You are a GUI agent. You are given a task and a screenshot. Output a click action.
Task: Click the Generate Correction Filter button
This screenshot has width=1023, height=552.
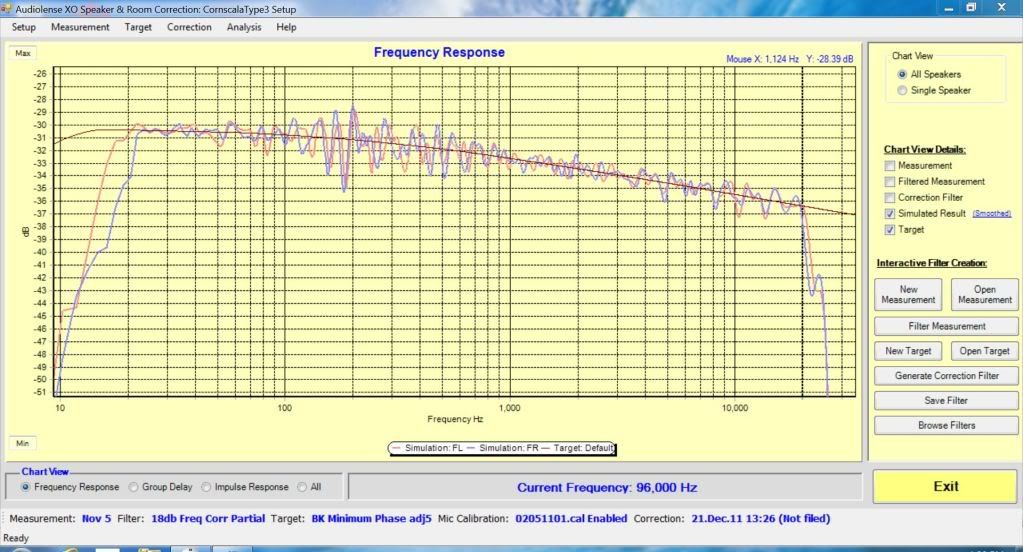coord(946,376)
